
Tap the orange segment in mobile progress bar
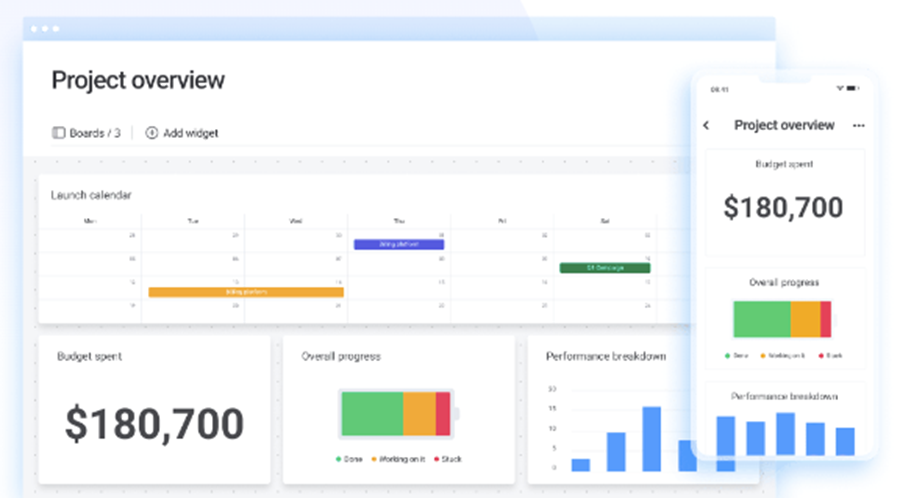tap(805, 319)
